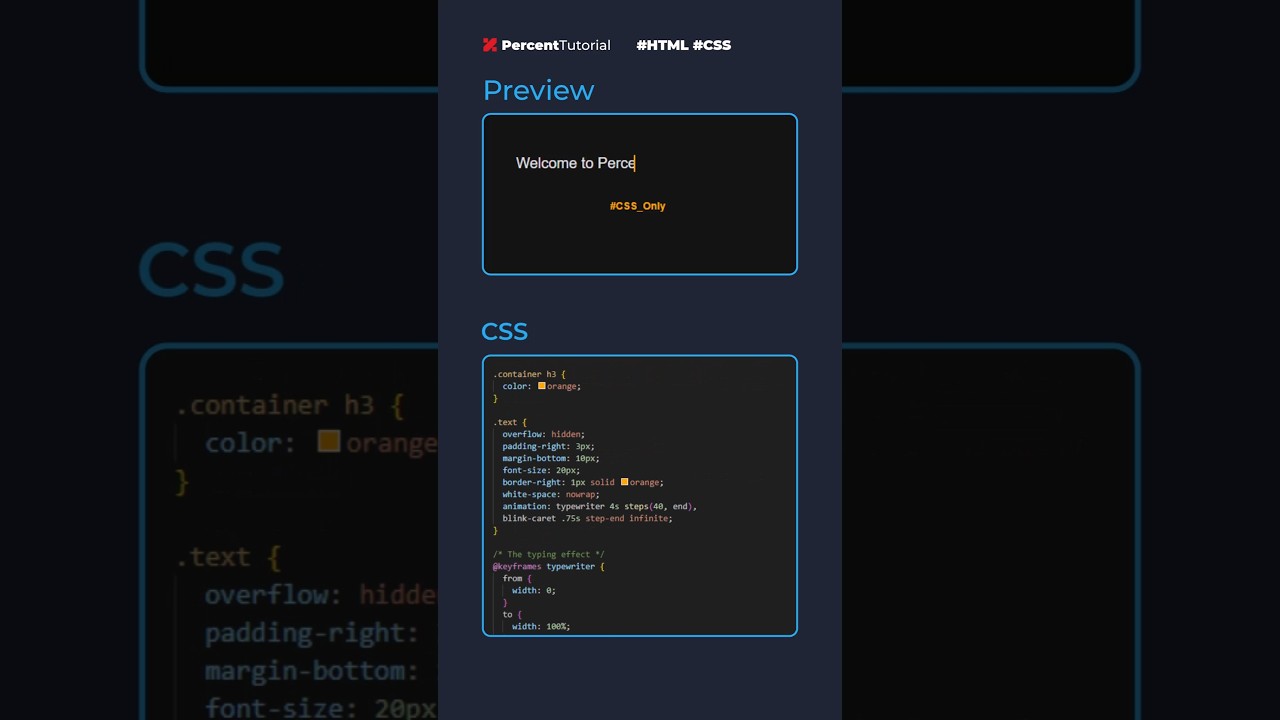Click the 'Welcome to Perce' typing text

[575, 163]
